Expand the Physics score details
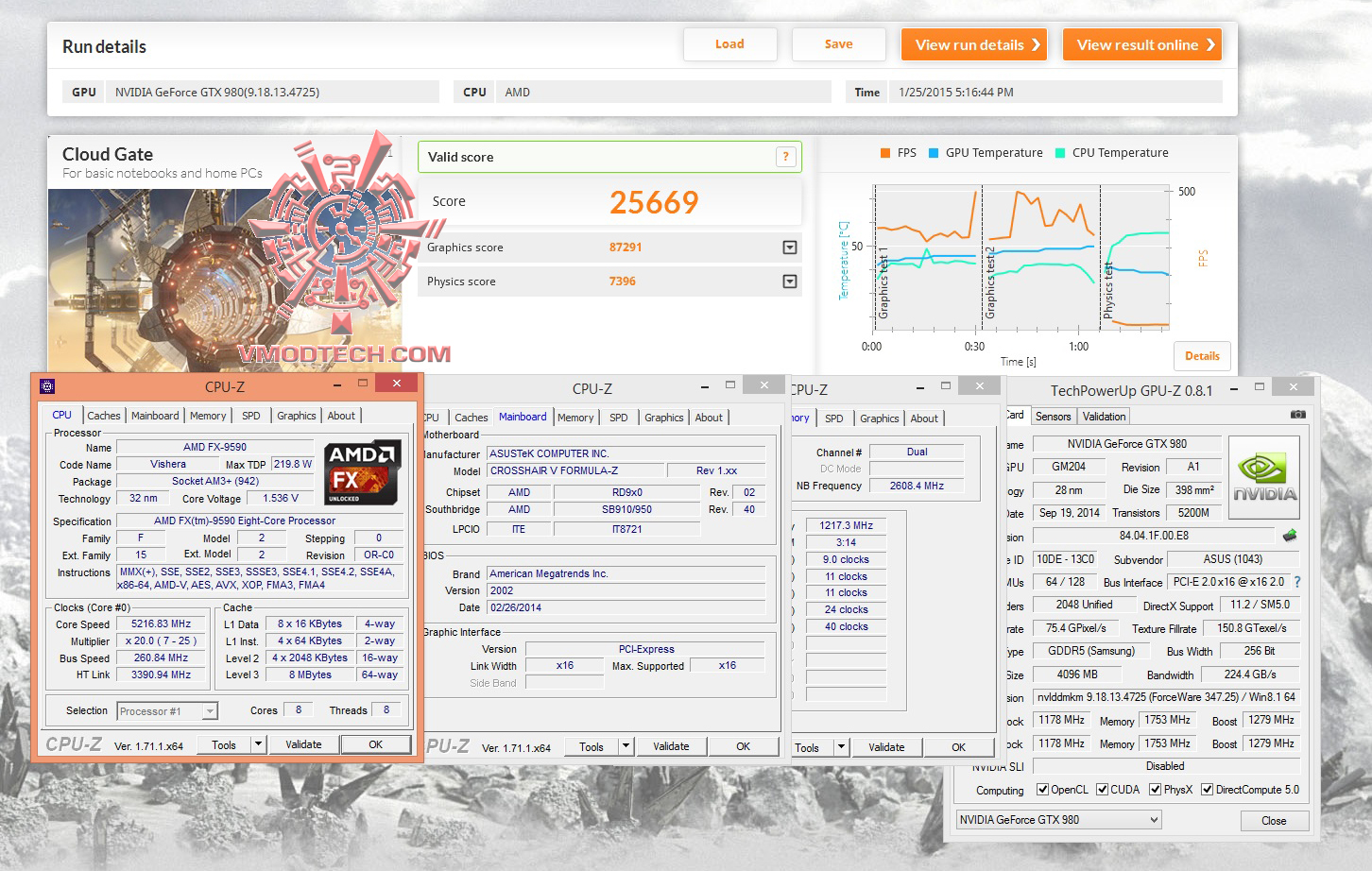 [790, 282]
